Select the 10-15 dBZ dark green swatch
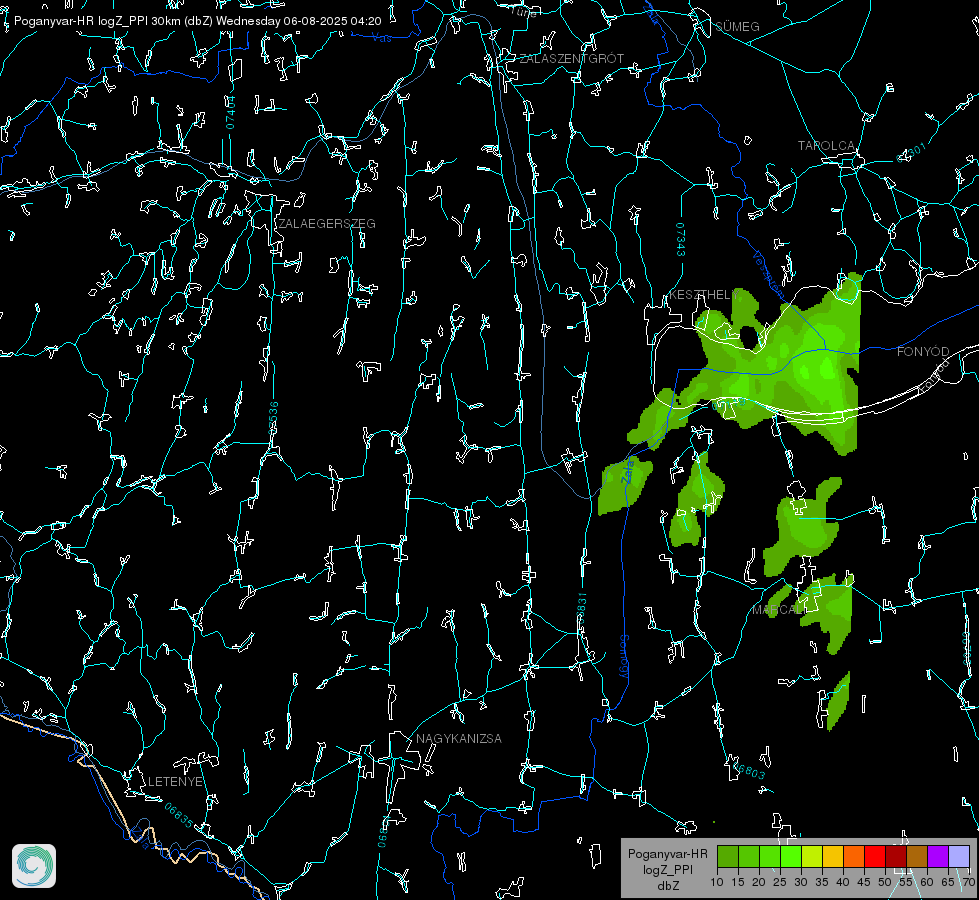979x900 pixels. pos(728,856)
